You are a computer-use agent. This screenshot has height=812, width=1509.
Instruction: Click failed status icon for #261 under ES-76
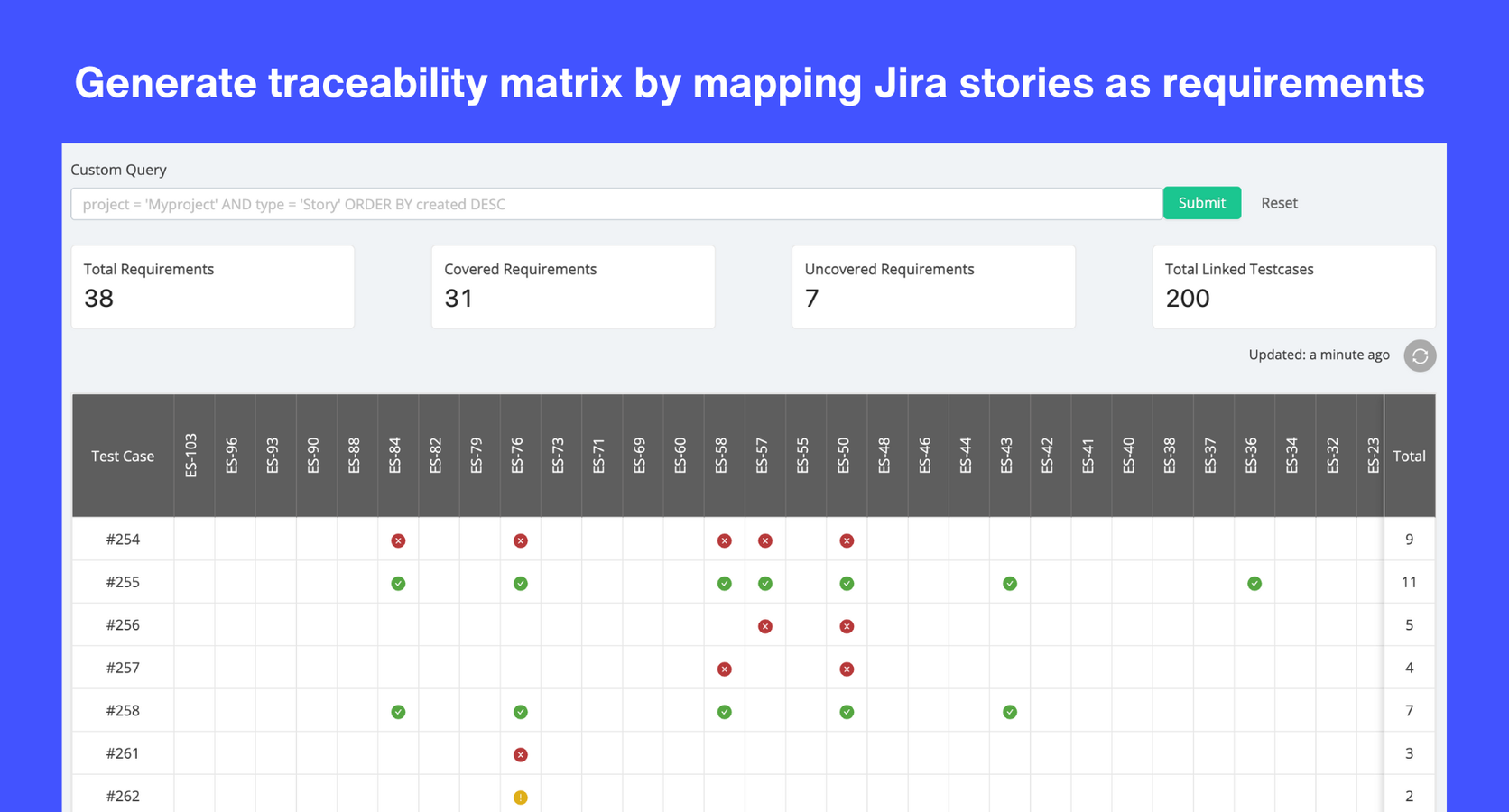click(521, 755)
